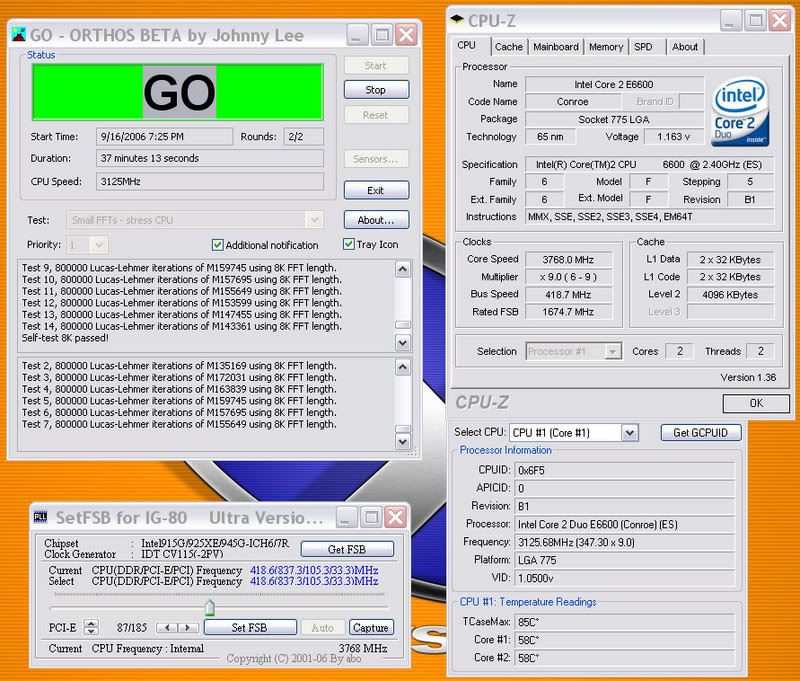Switch to the Cache tab in CPU-Z

[509, 47]
